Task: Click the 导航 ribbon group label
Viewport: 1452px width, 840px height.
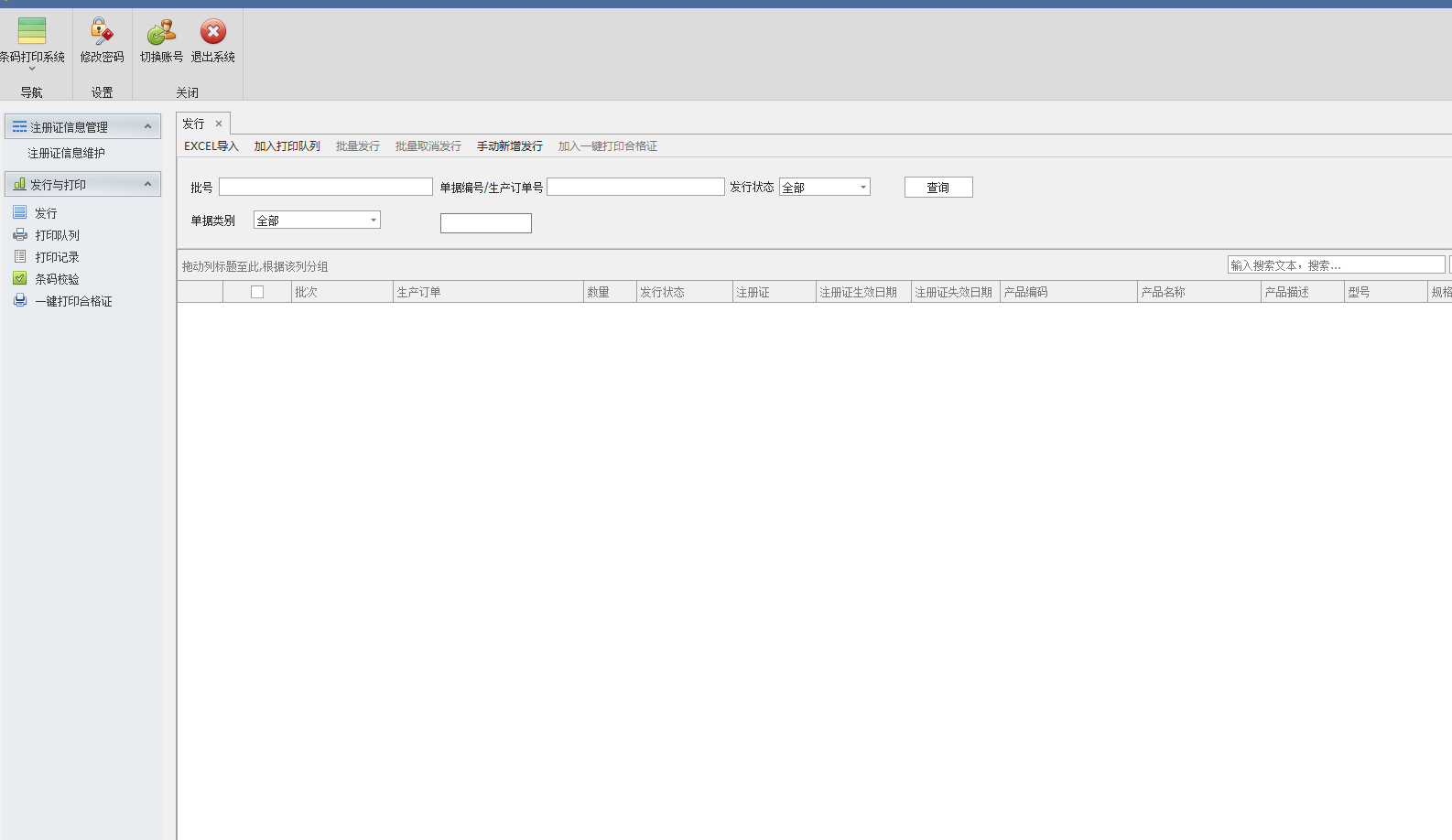Action: (x=32, y=92)
